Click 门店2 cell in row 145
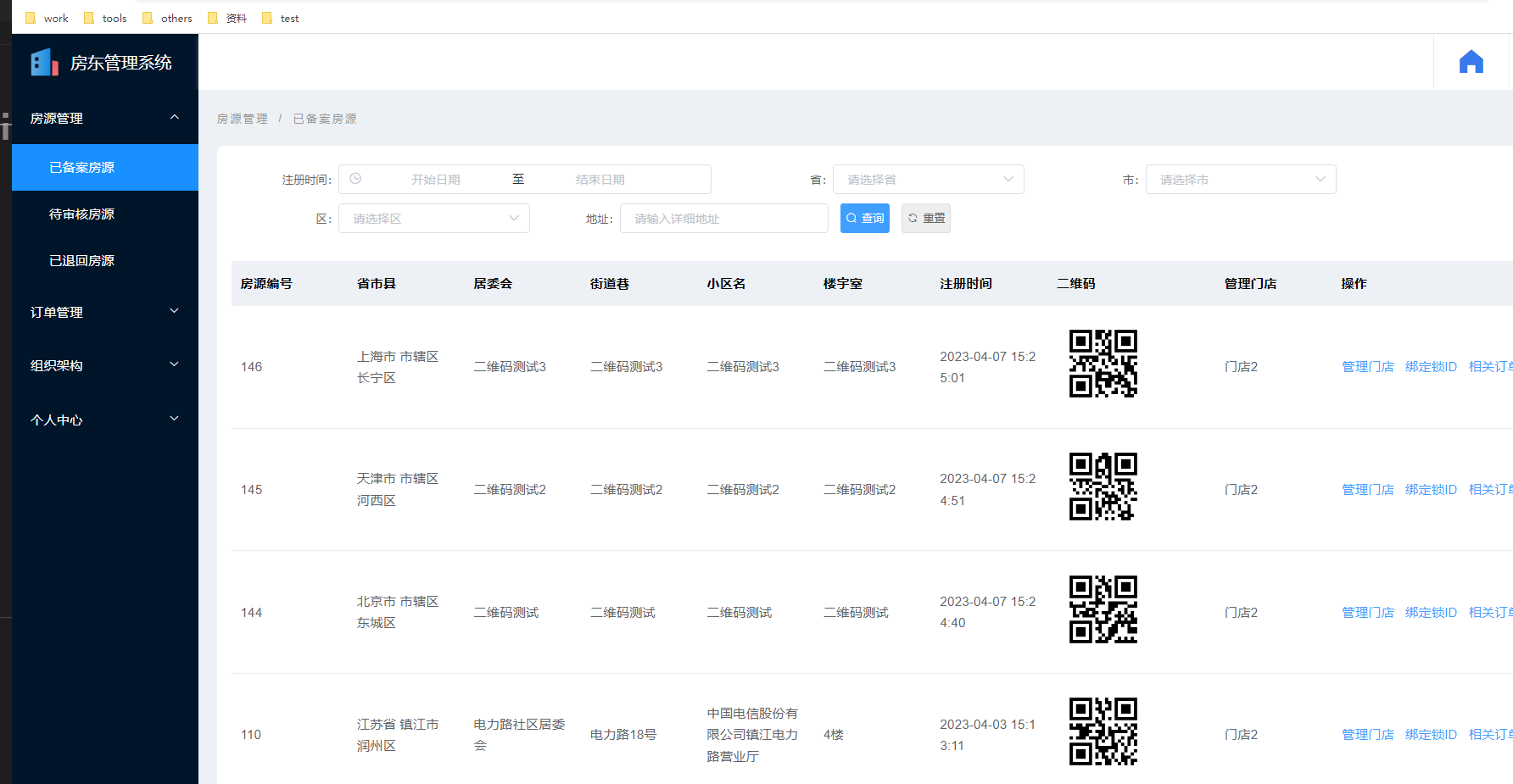This screenshot has height=784, width=1513. tap(1241, 489)
